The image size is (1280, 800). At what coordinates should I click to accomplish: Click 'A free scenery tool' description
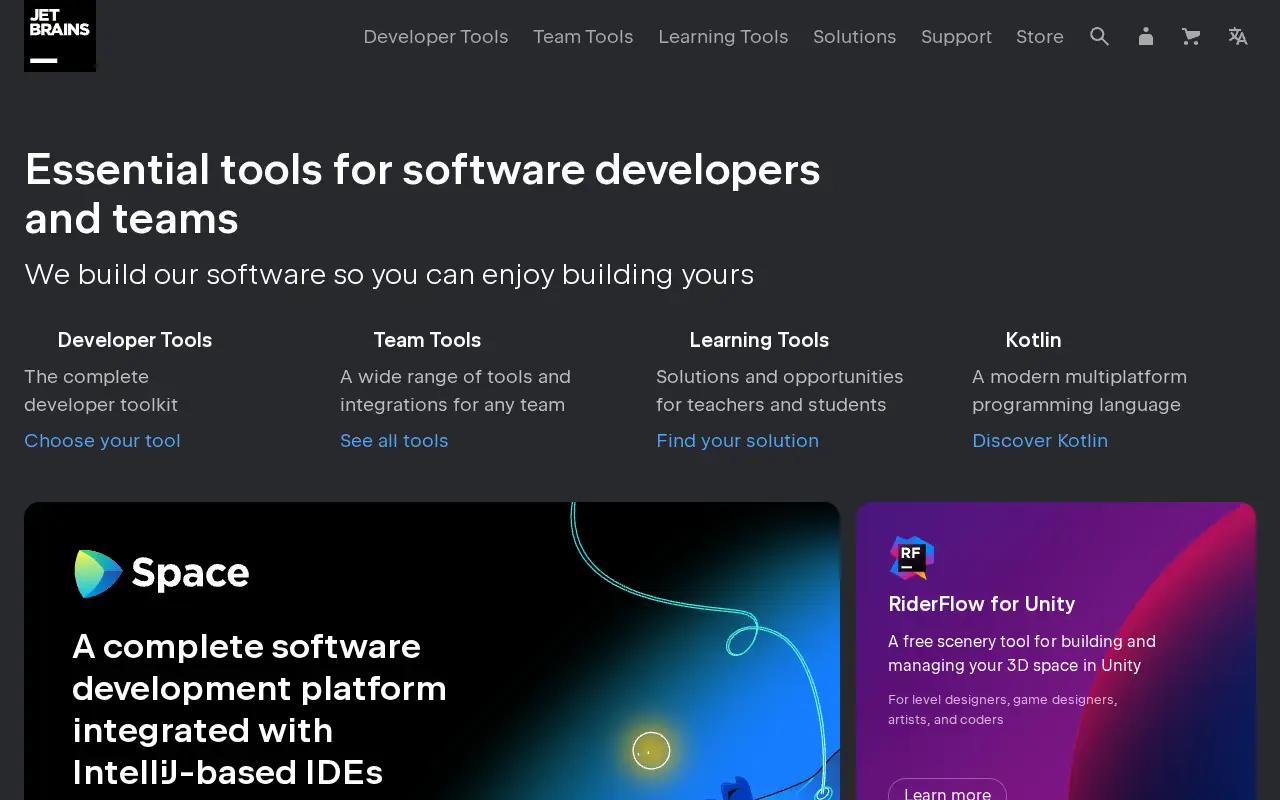1022,653
